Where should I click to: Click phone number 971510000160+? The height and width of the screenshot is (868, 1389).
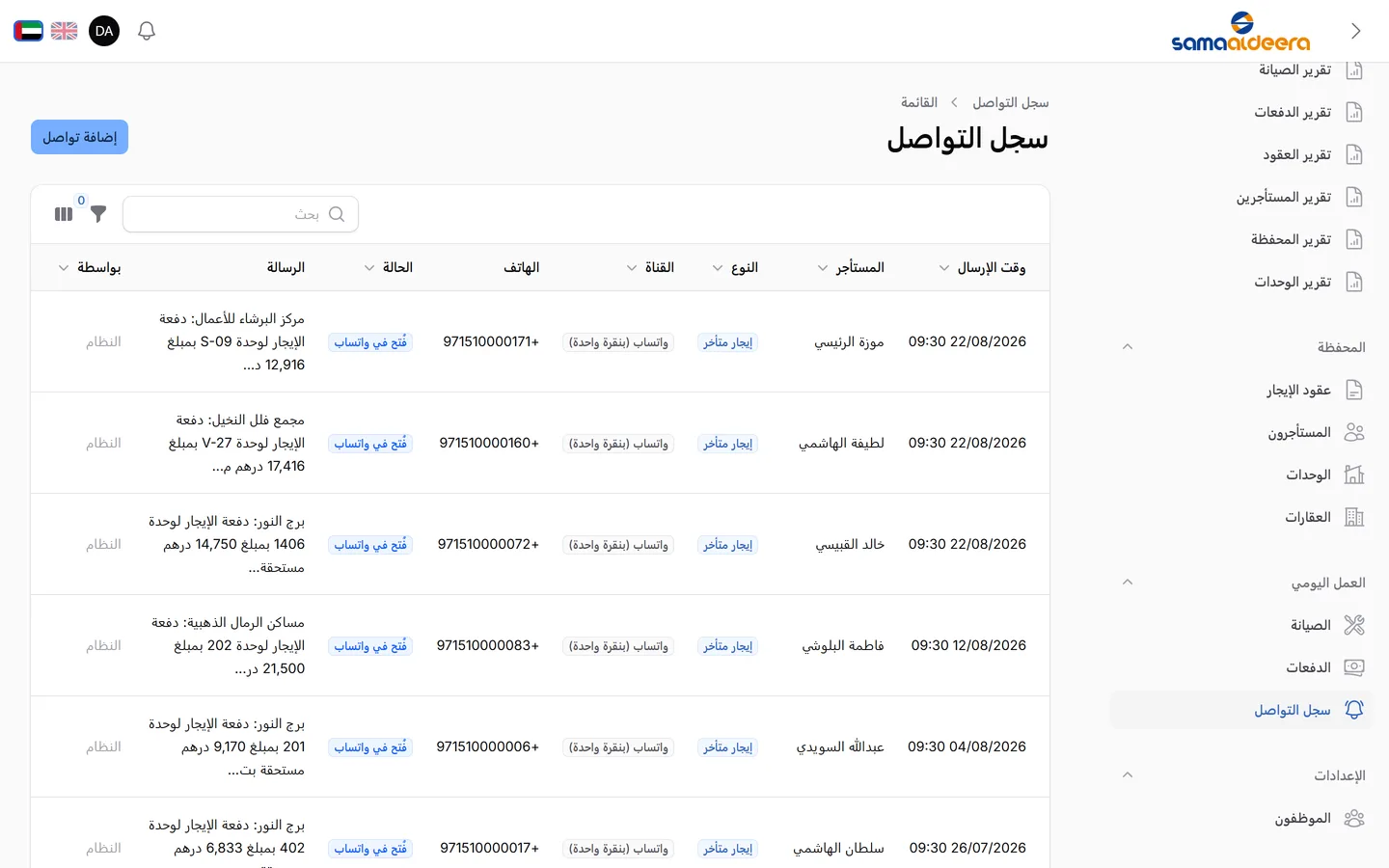coord(489,443)
